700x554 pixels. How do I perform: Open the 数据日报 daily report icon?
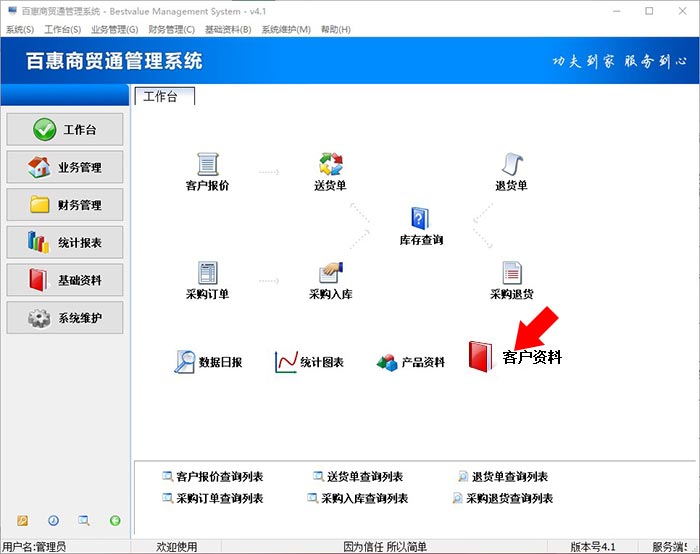click(184, 362)
